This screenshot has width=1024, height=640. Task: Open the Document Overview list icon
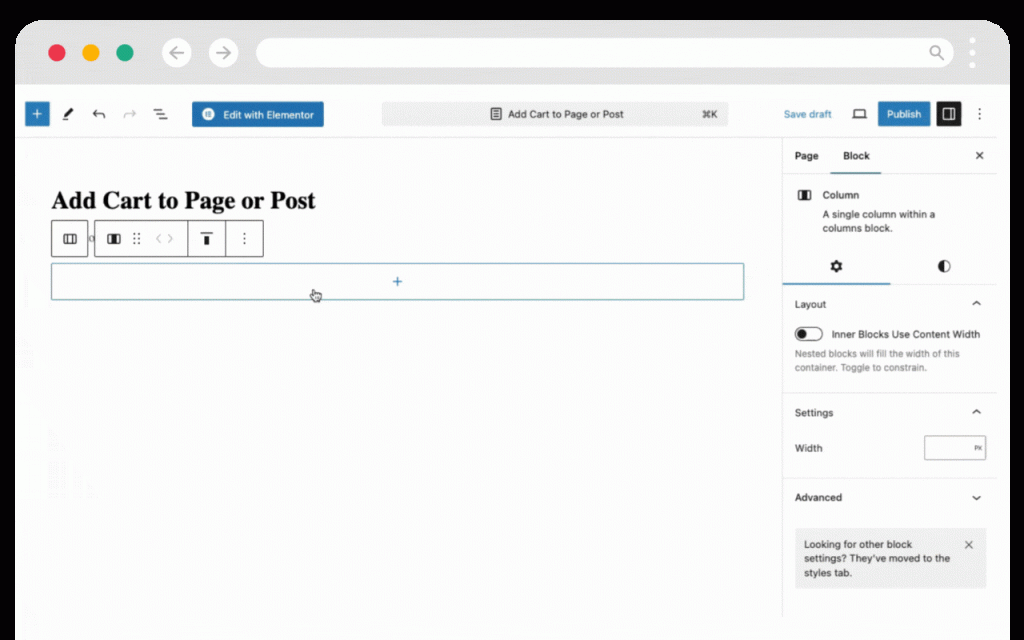point(160,114)
